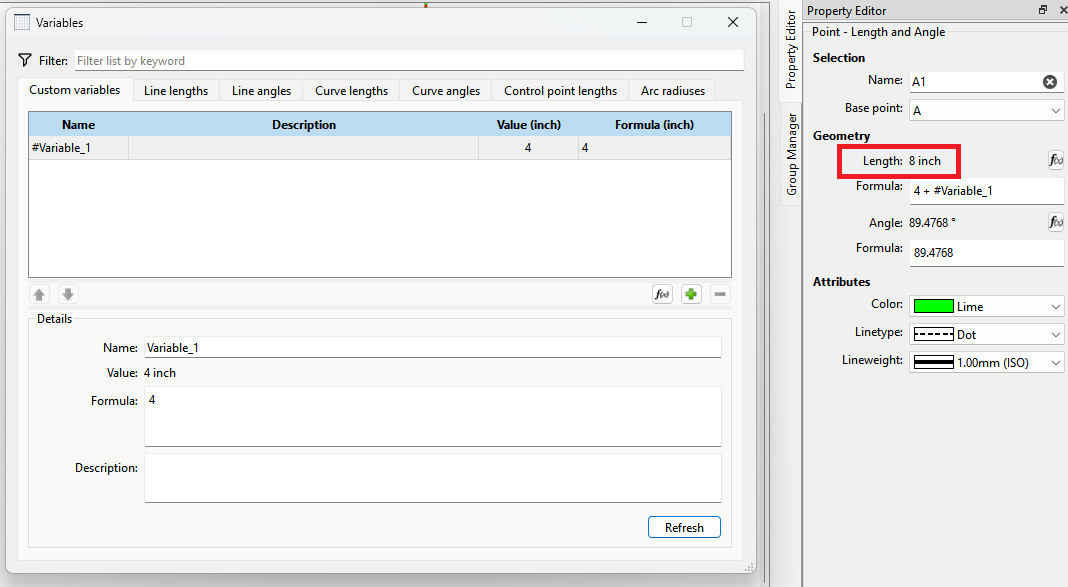Move Variable_1 down with the down arrow
1068x587 pixels.
coord(67,293)
